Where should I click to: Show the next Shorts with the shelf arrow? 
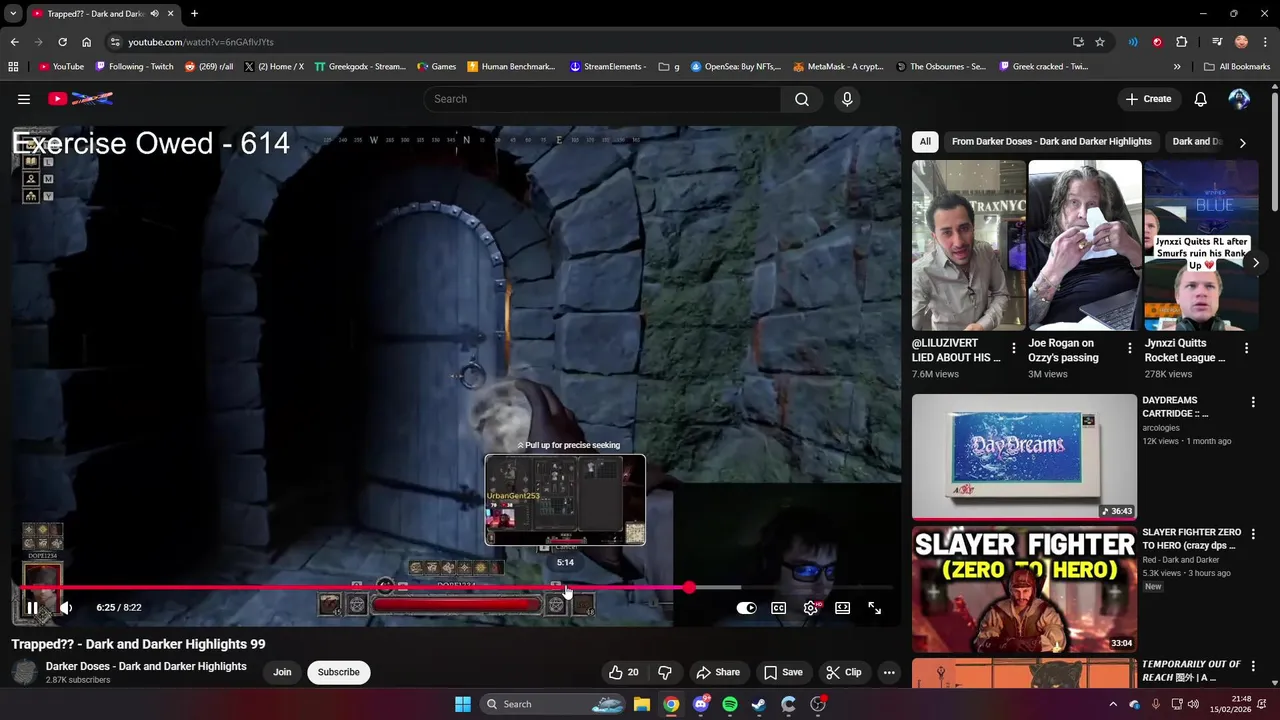click(x=1255, y=263)
